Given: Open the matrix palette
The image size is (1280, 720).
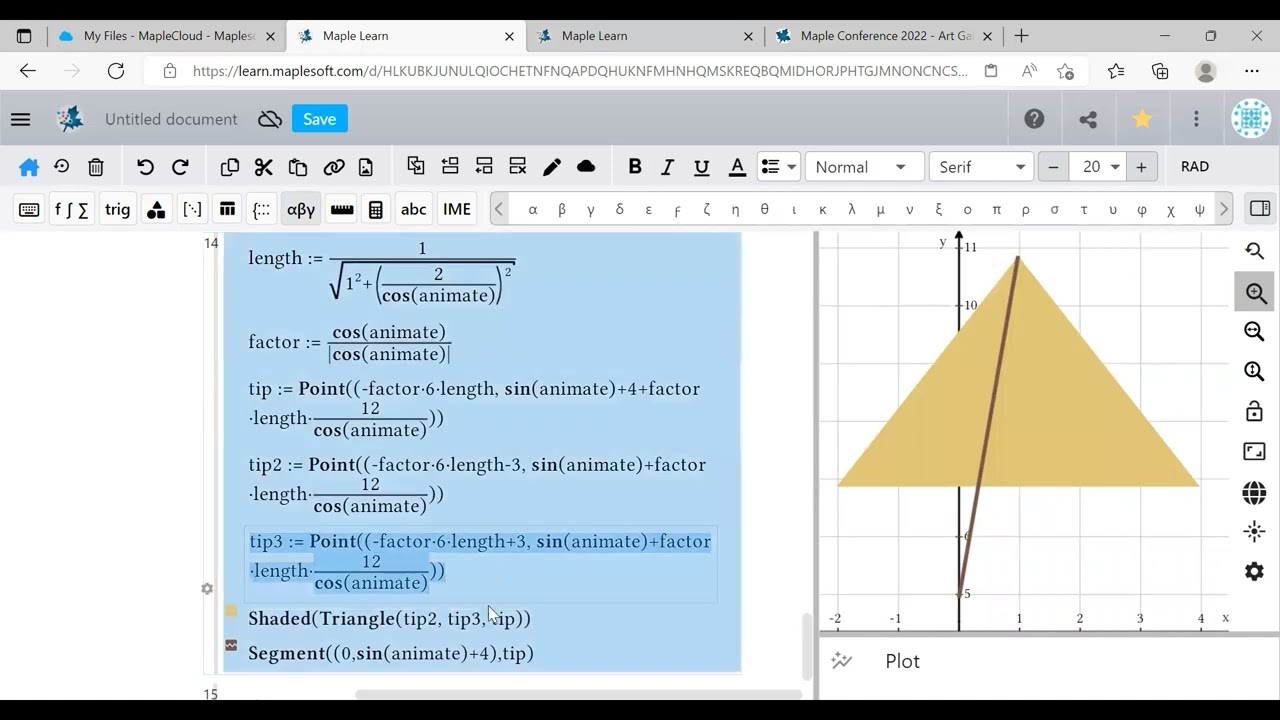Looking at the screenshot, I should [x=192, y=210].
